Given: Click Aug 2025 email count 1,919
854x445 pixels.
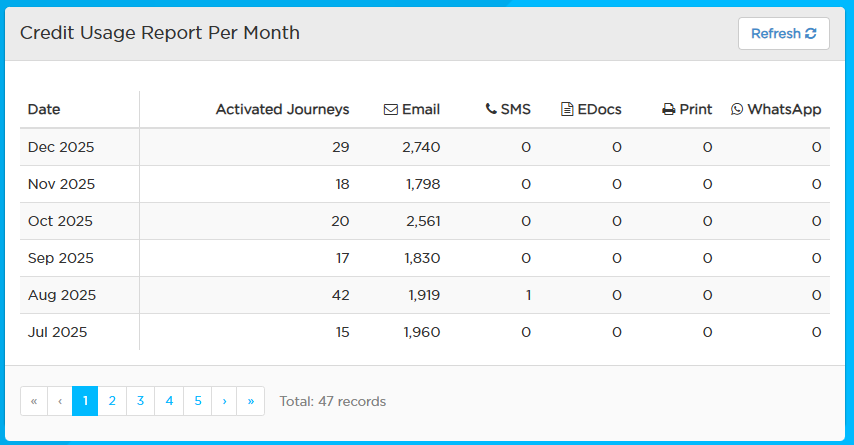Looking at the screenshot, I should [x=424, y=295].
